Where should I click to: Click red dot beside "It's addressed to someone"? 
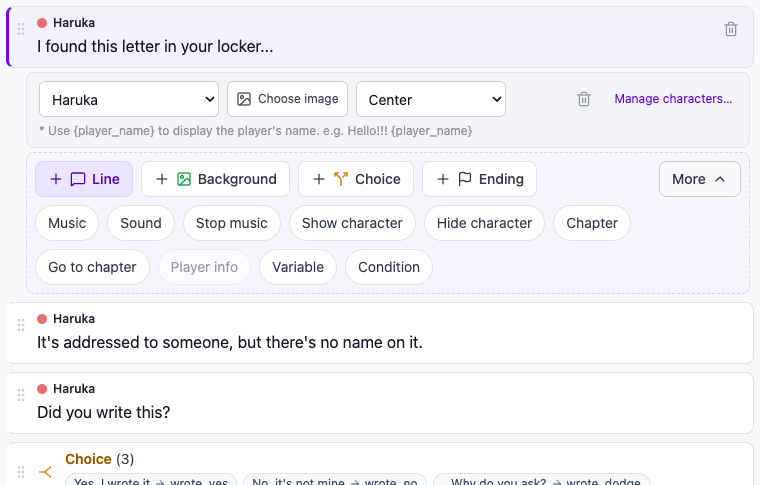tap(42, 319)
